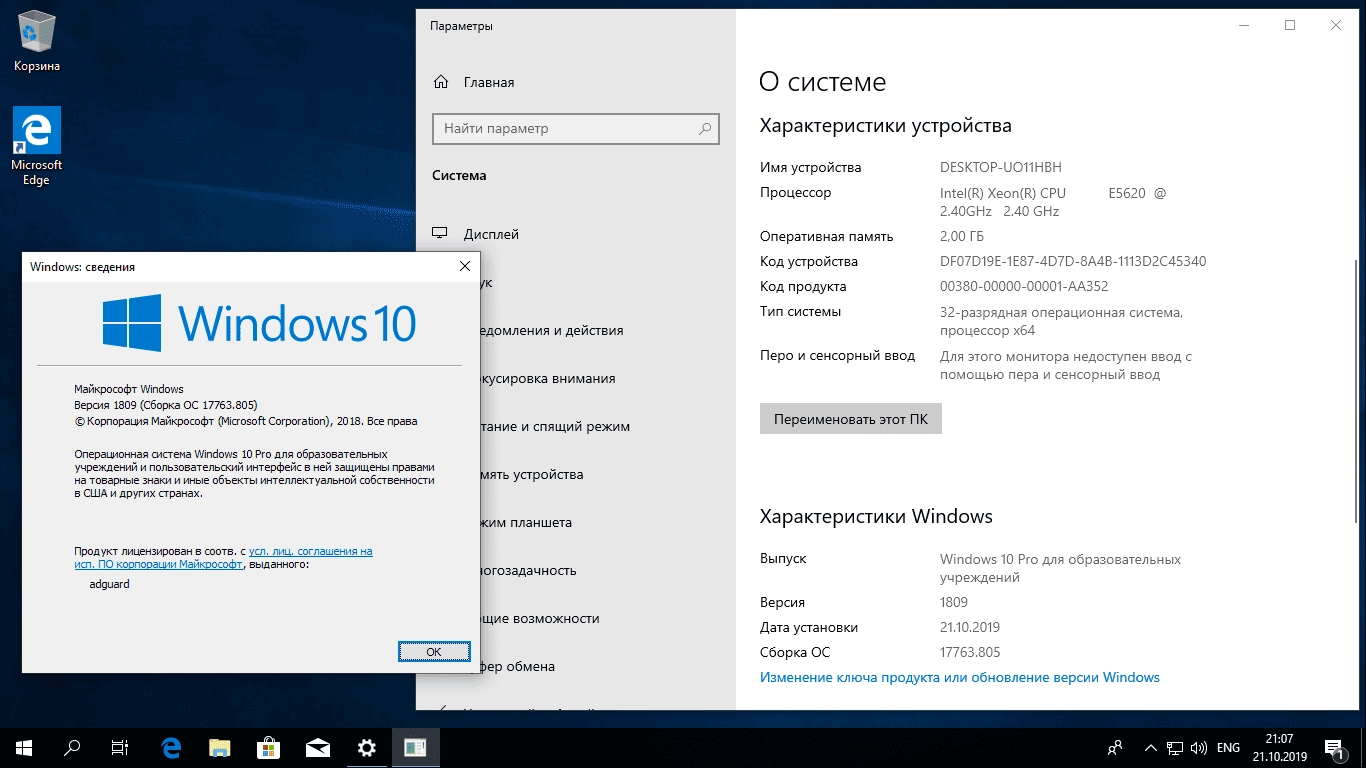Open Многозадачность settings section

(529, 570)
